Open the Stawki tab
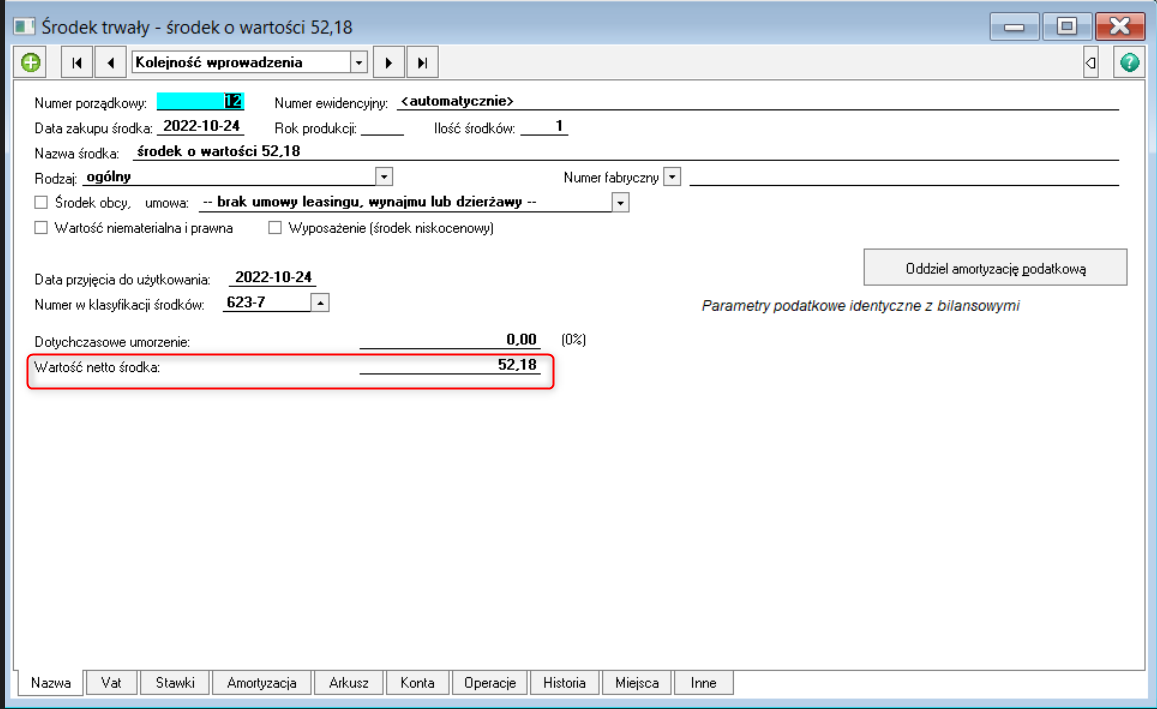The width and height of the screenshot is (1157, 709). (175, 682)
